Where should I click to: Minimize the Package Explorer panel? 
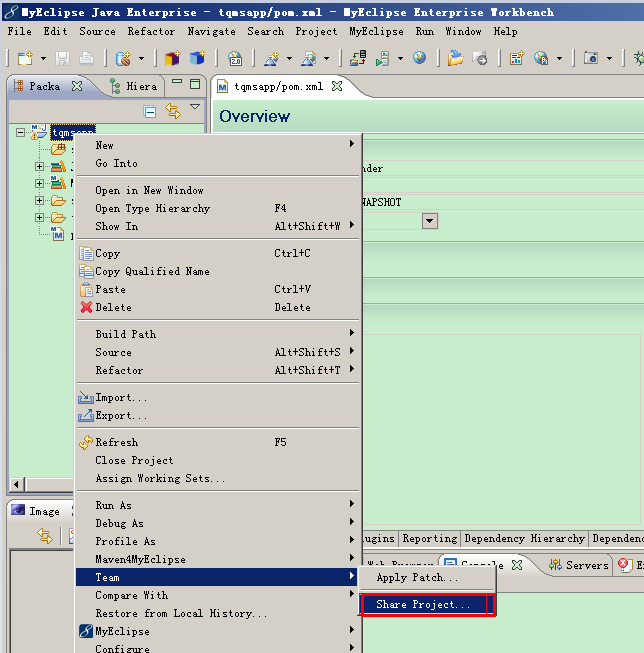pyautogui.click(x=177, y=82)
